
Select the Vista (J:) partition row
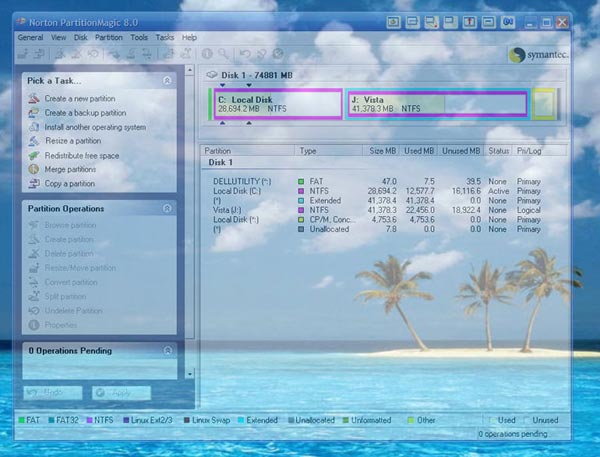[377, 210]
